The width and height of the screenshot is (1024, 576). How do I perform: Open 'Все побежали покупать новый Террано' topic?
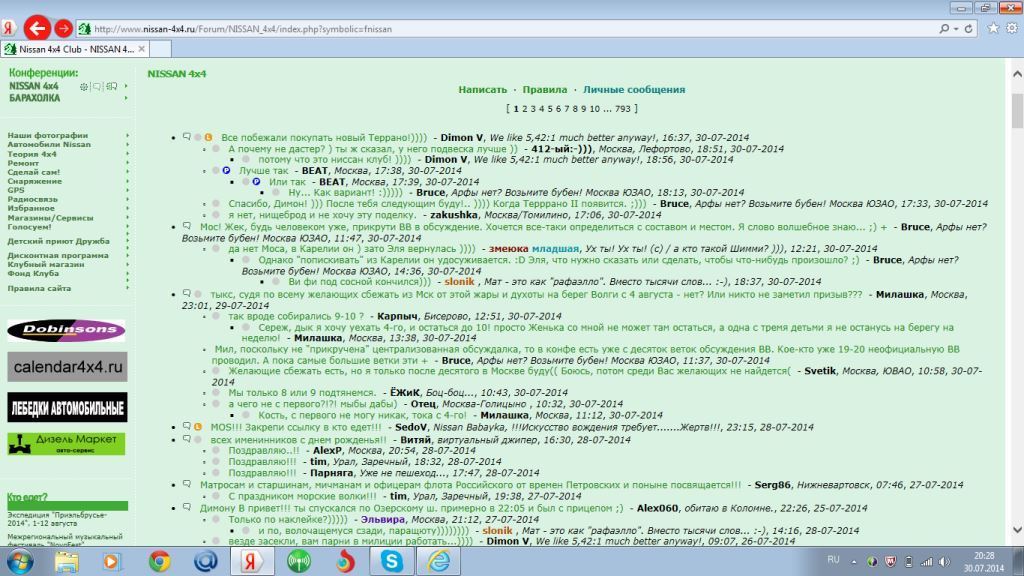[x=324, y=138]
